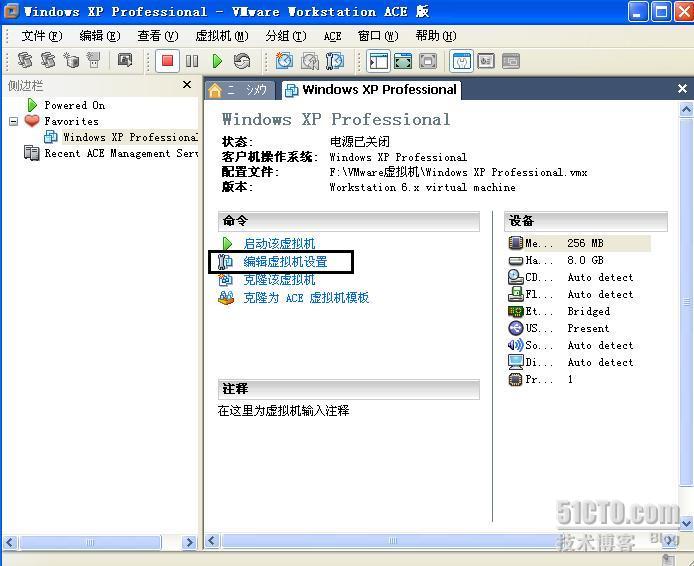Click the sidebar horizontal scrollbar thumb
694x566 pixels.
[90, 542]
